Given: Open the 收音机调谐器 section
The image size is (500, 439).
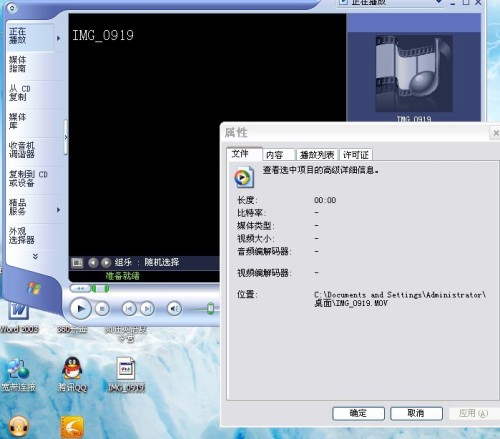Looking at the screenshot, I should click(21, 150).
